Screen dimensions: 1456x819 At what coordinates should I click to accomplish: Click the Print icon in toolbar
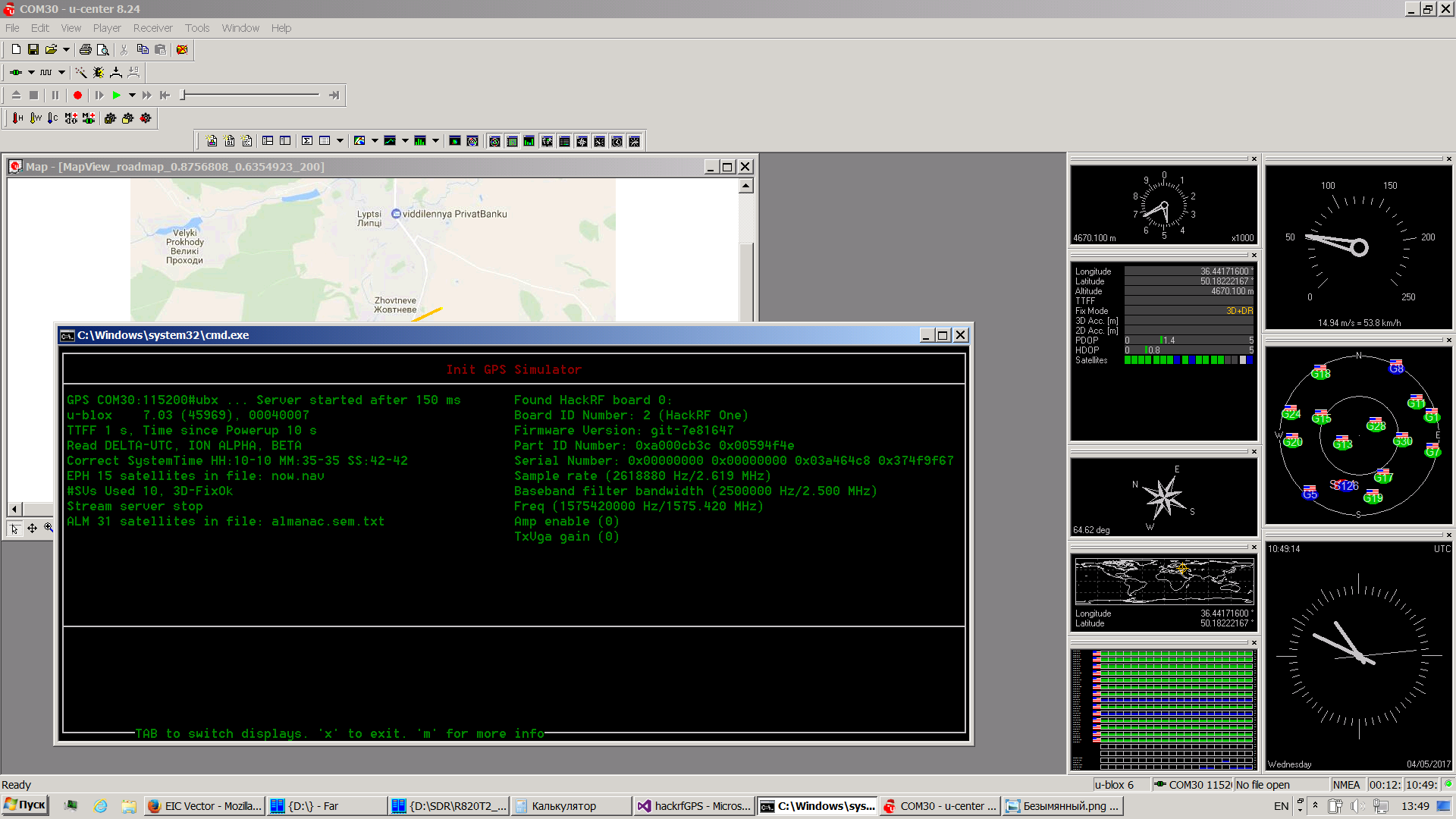click(x=86, y=50)
